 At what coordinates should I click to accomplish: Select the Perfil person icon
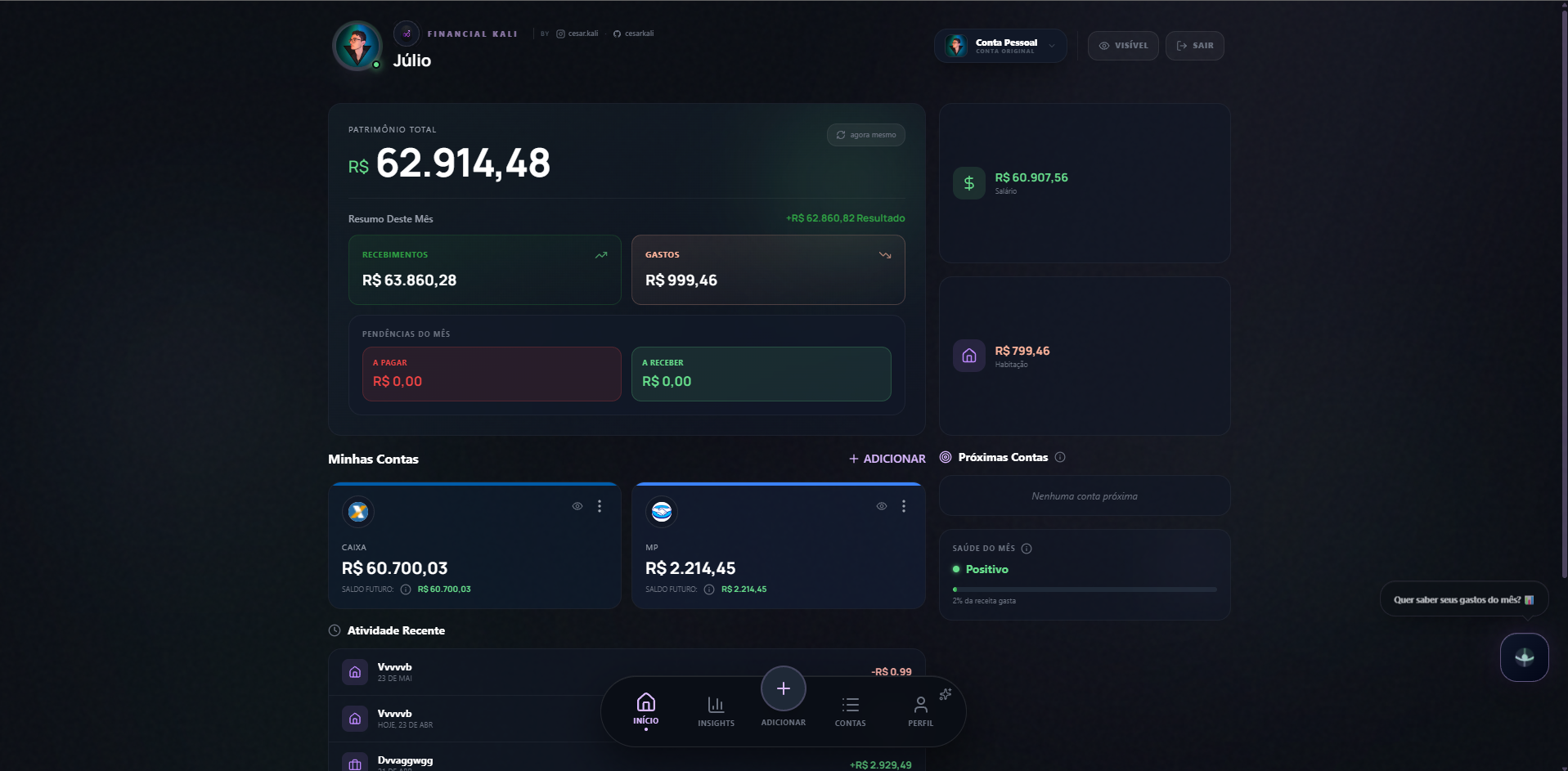coord(920,705)
